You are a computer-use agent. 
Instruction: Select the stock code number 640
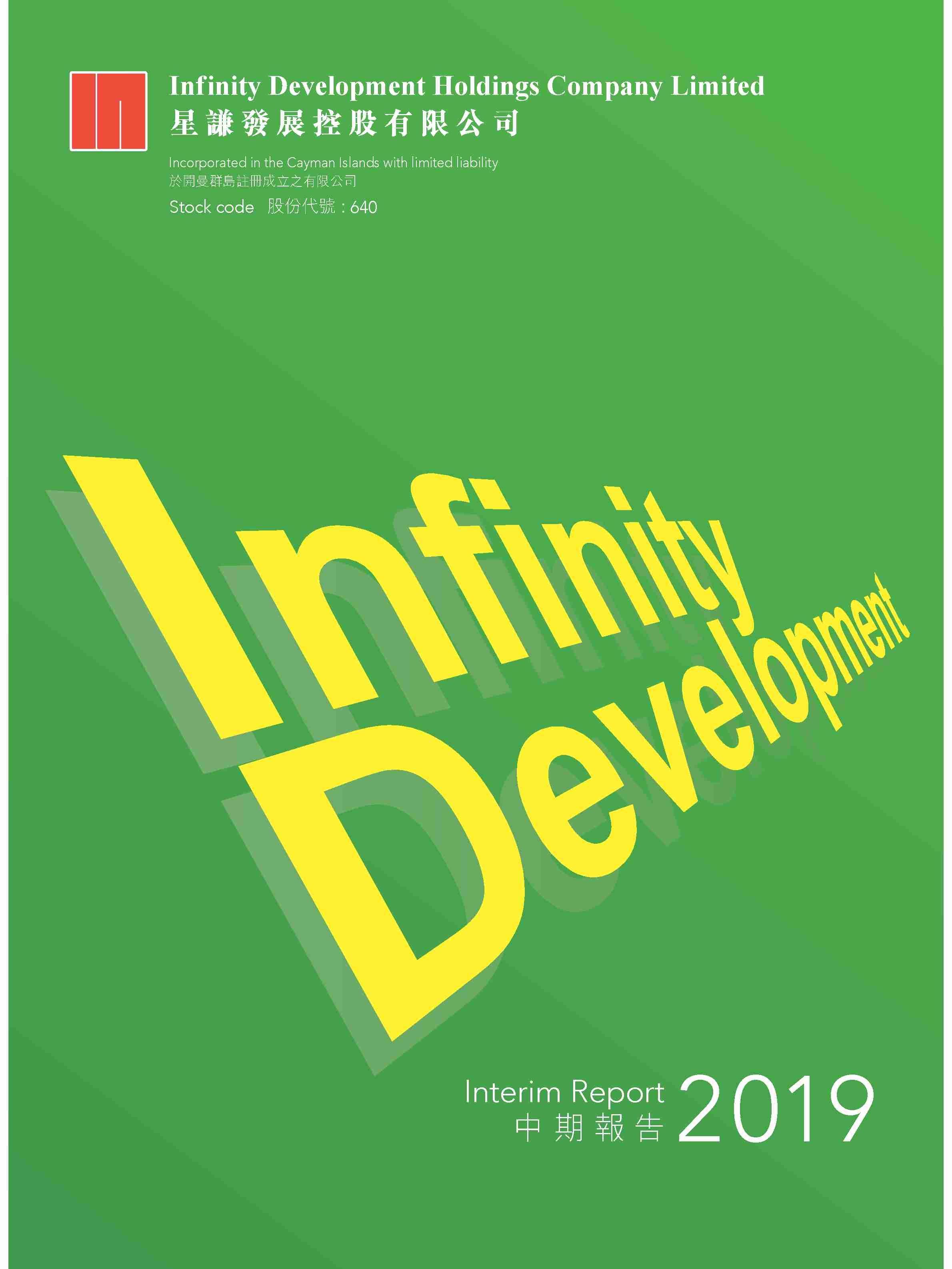[364, 207]
